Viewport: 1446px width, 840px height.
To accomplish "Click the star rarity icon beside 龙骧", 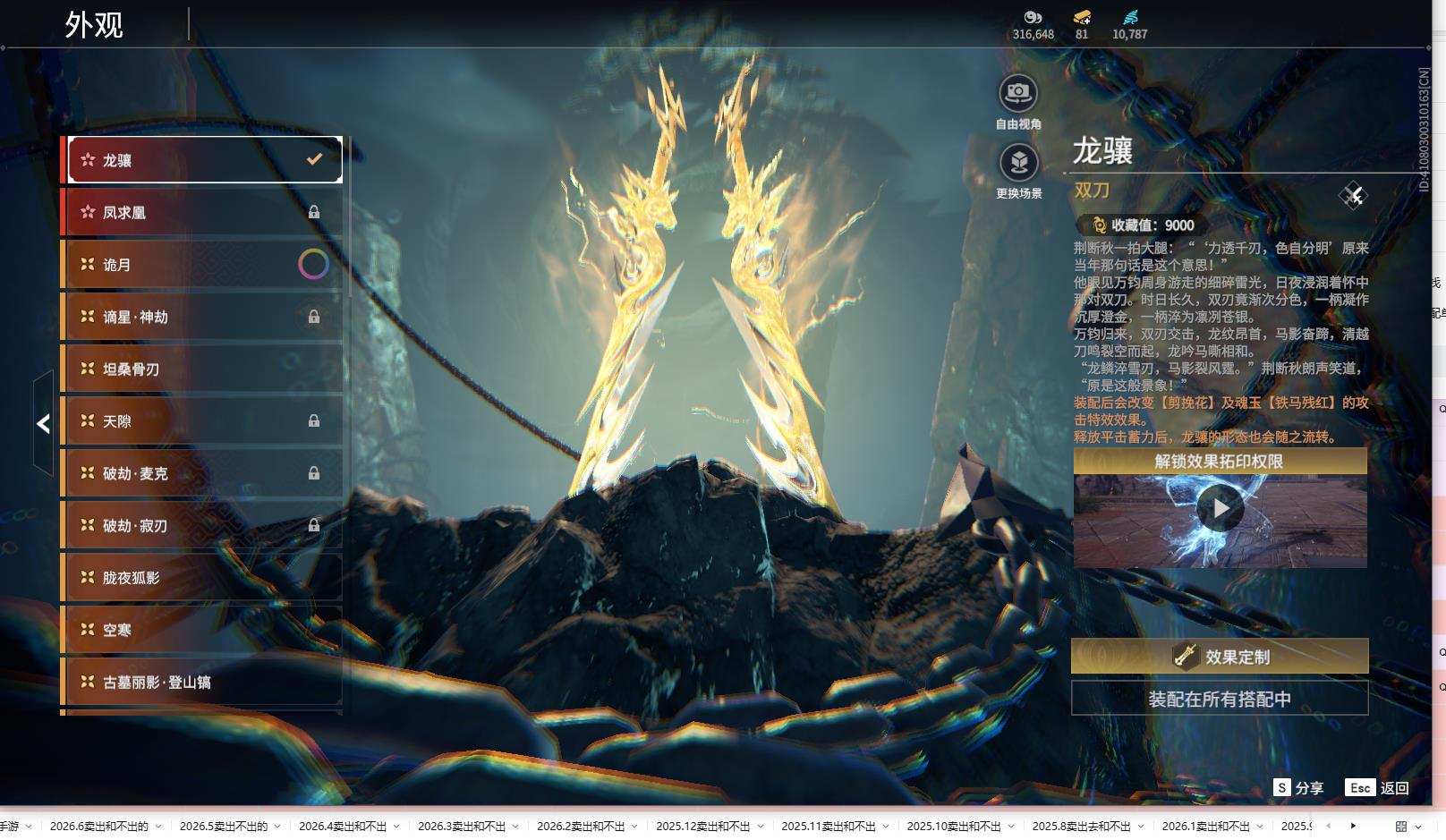I will coord(88,160).
